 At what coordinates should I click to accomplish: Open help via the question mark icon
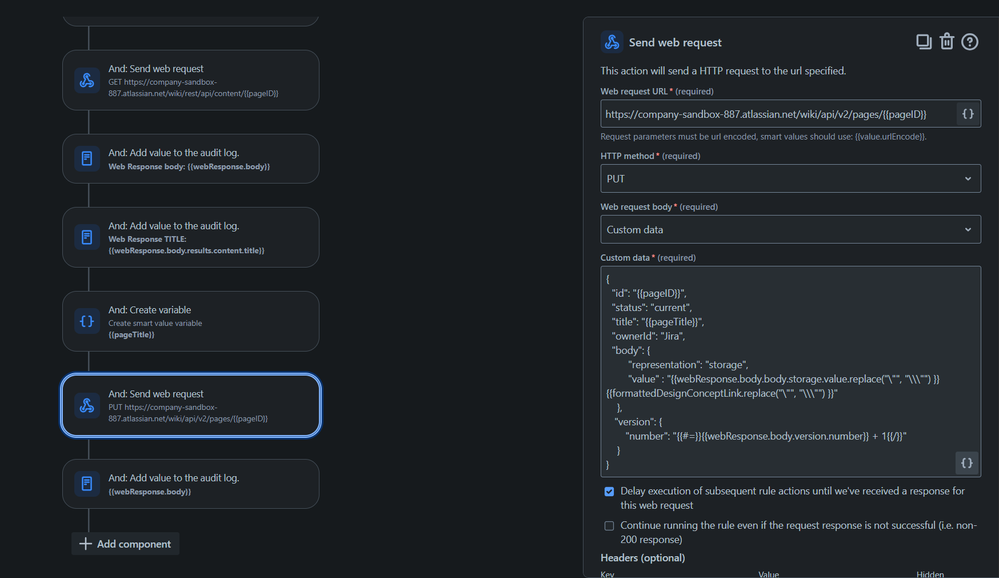click(x=970, y=42)
